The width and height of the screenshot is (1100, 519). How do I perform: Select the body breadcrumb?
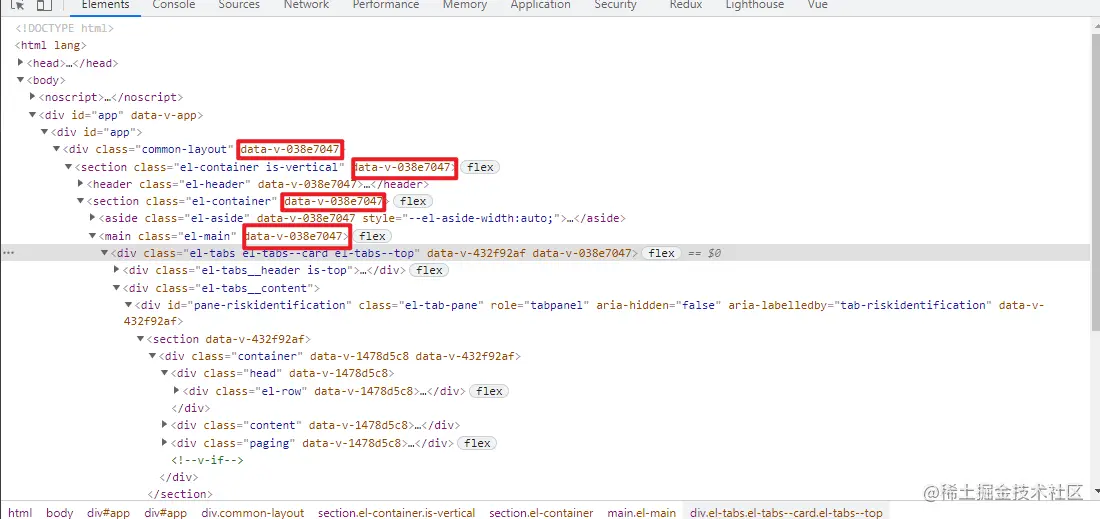pyautogui.click(x=60, y=513)
